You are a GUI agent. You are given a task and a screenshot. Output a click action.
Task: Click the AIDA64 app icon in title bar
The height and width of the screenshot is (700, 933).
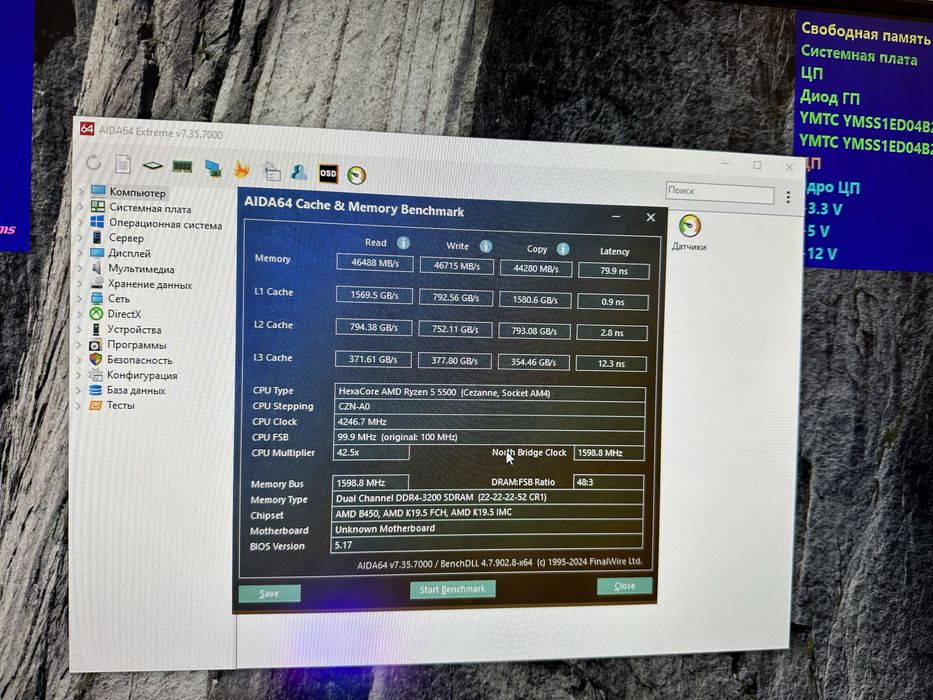pos(87,128)
